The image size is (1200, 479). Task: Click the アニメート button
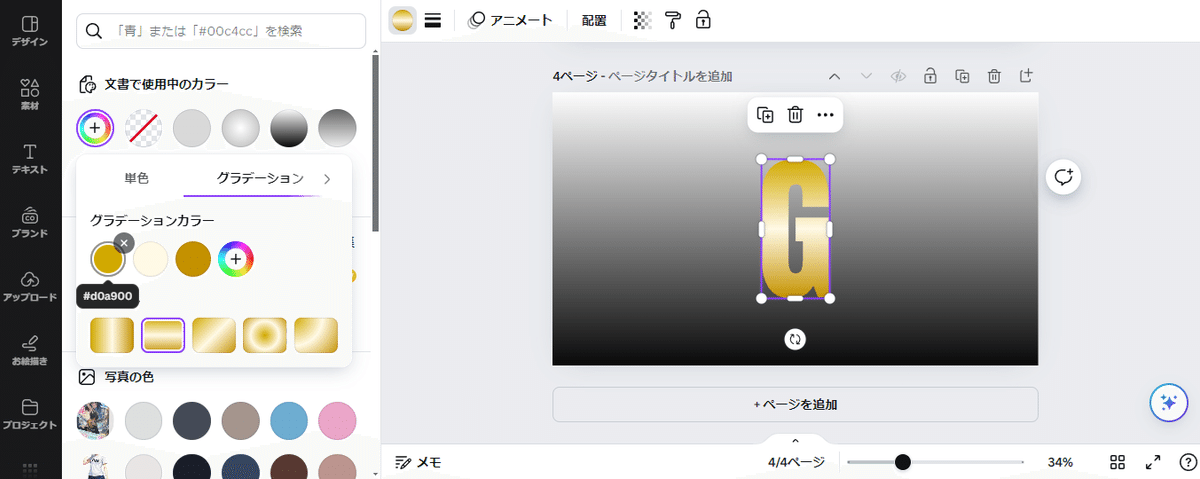click(510, 20)
